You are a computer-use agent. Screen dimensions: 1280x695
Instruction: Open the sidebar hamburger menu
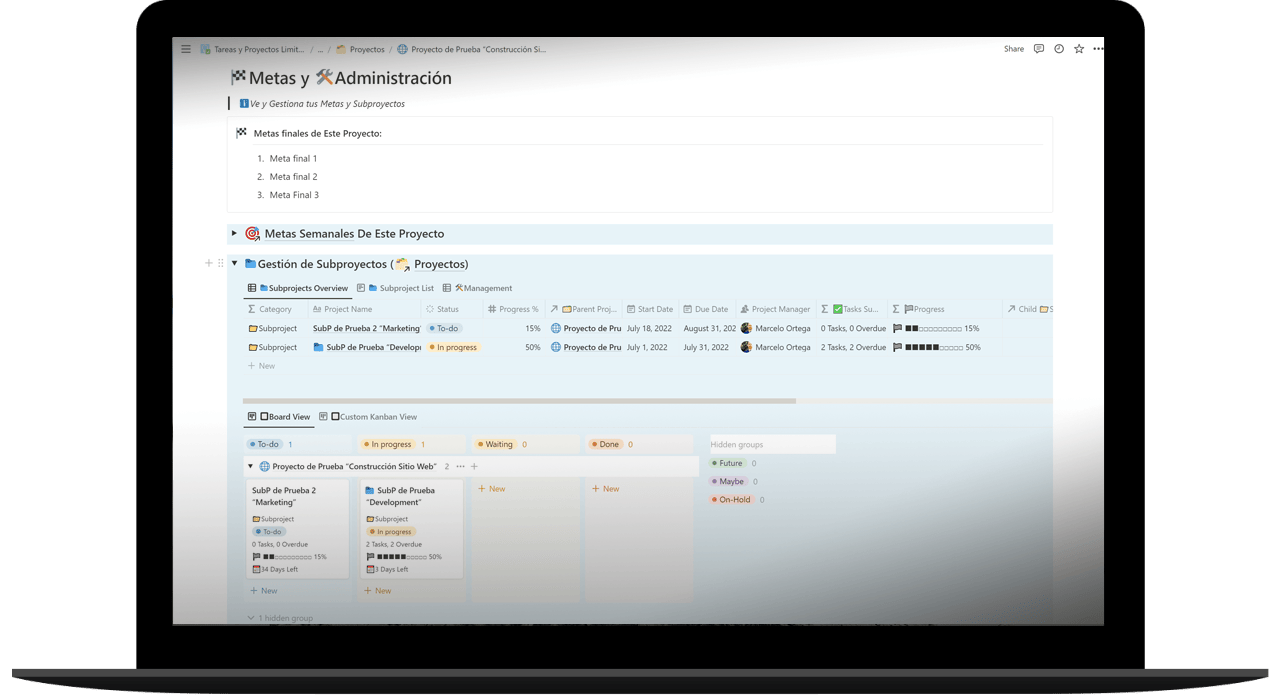click(x=186, y=49)
